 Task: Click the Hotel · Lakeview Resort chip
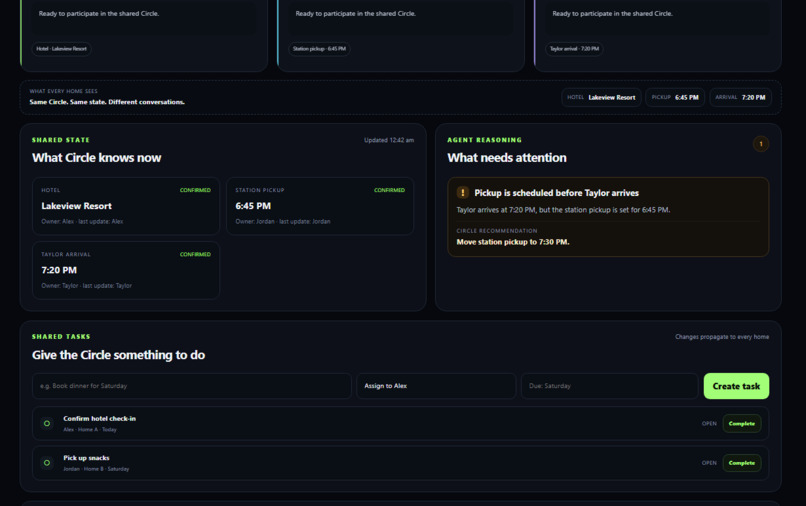[62, 49]
